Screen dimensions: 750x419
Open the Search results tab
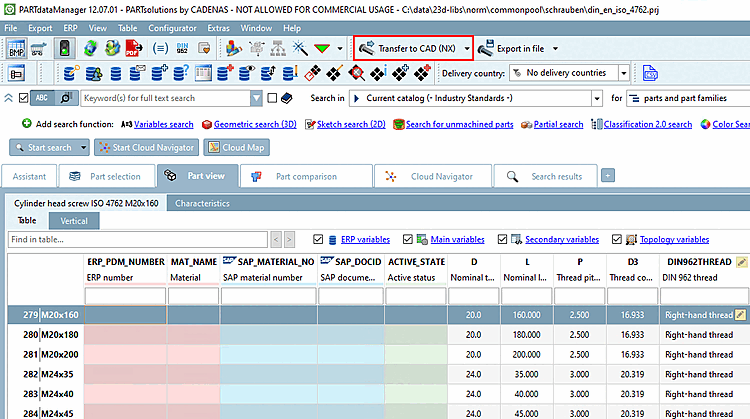click(x=545, y=176)
